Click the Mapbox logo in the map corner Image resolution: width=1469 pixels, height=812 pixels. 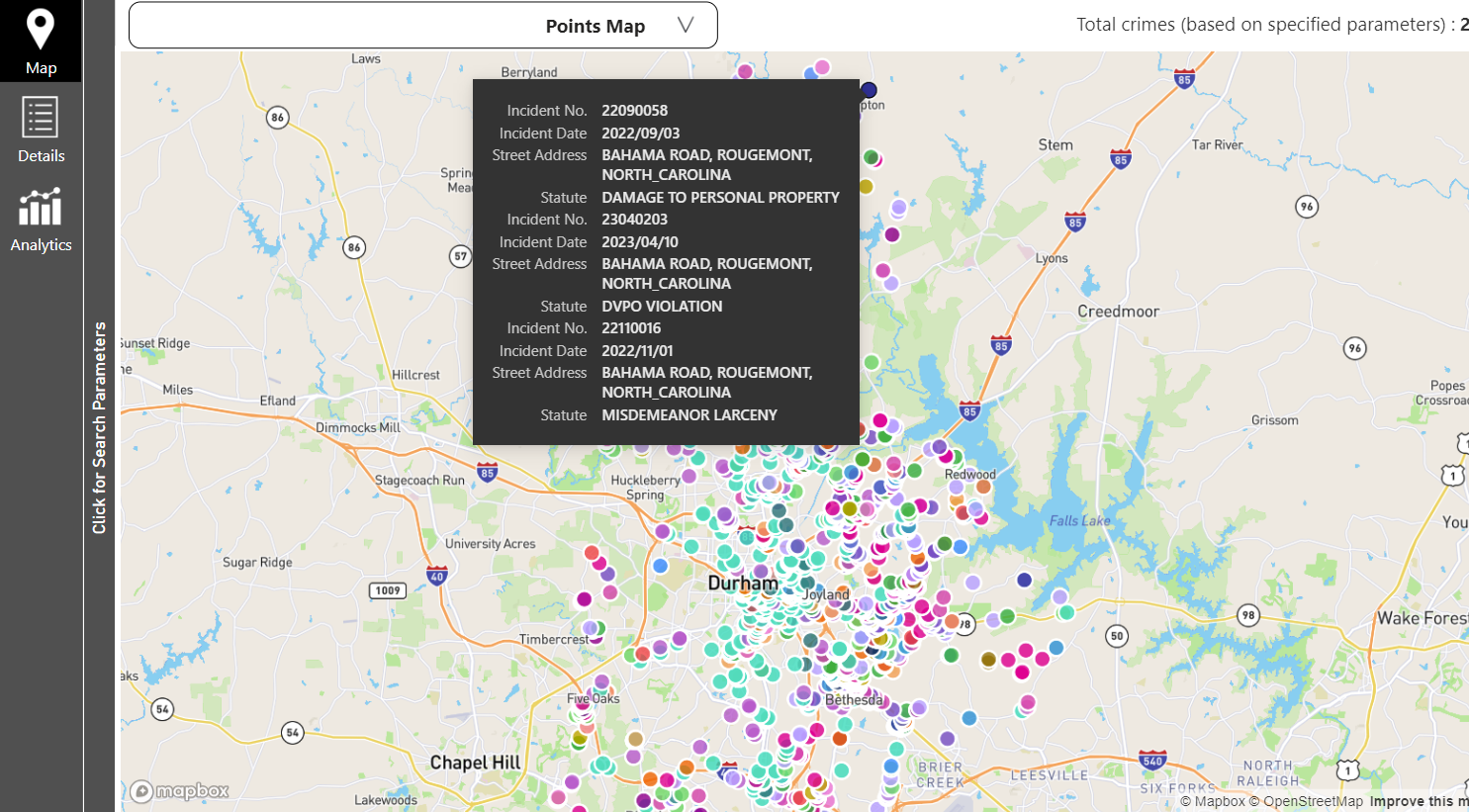(x=179, y=791)
